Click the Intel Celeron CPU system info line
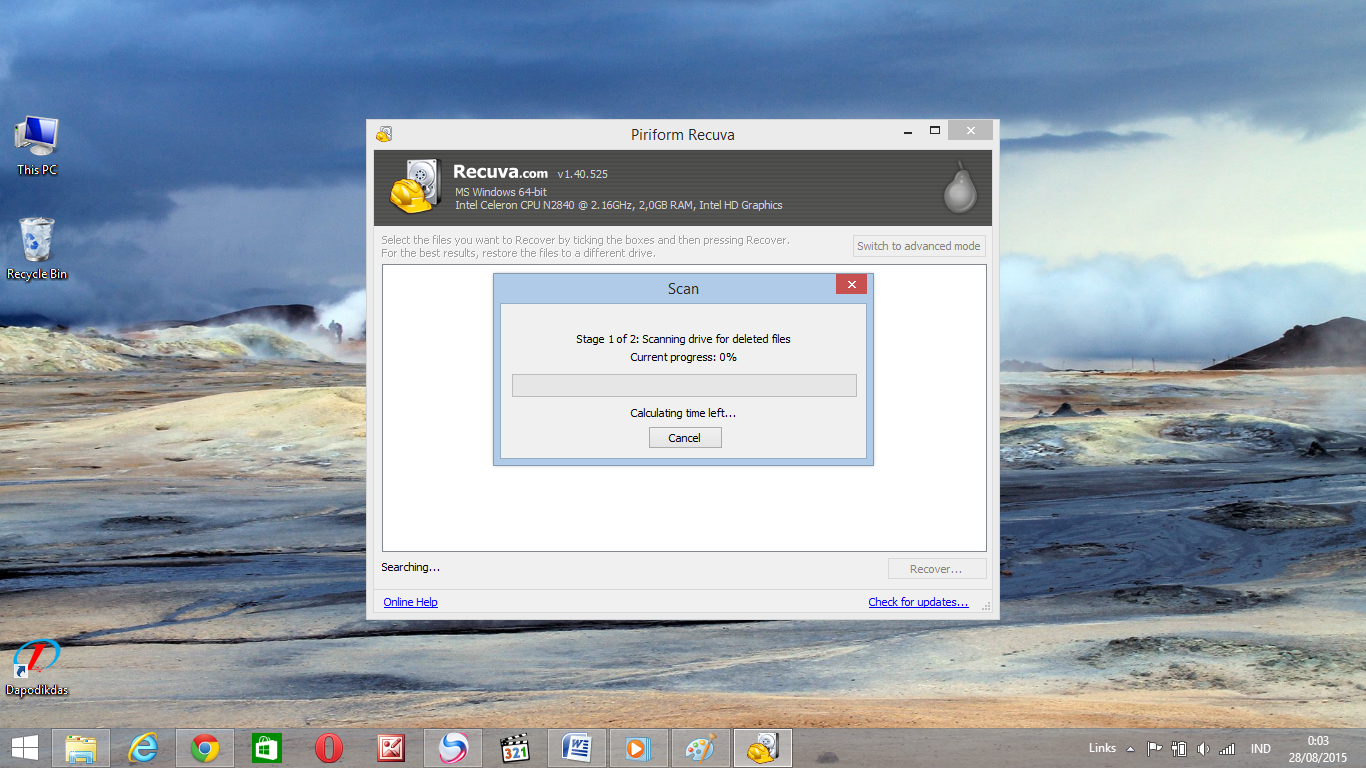 [618, 205]
